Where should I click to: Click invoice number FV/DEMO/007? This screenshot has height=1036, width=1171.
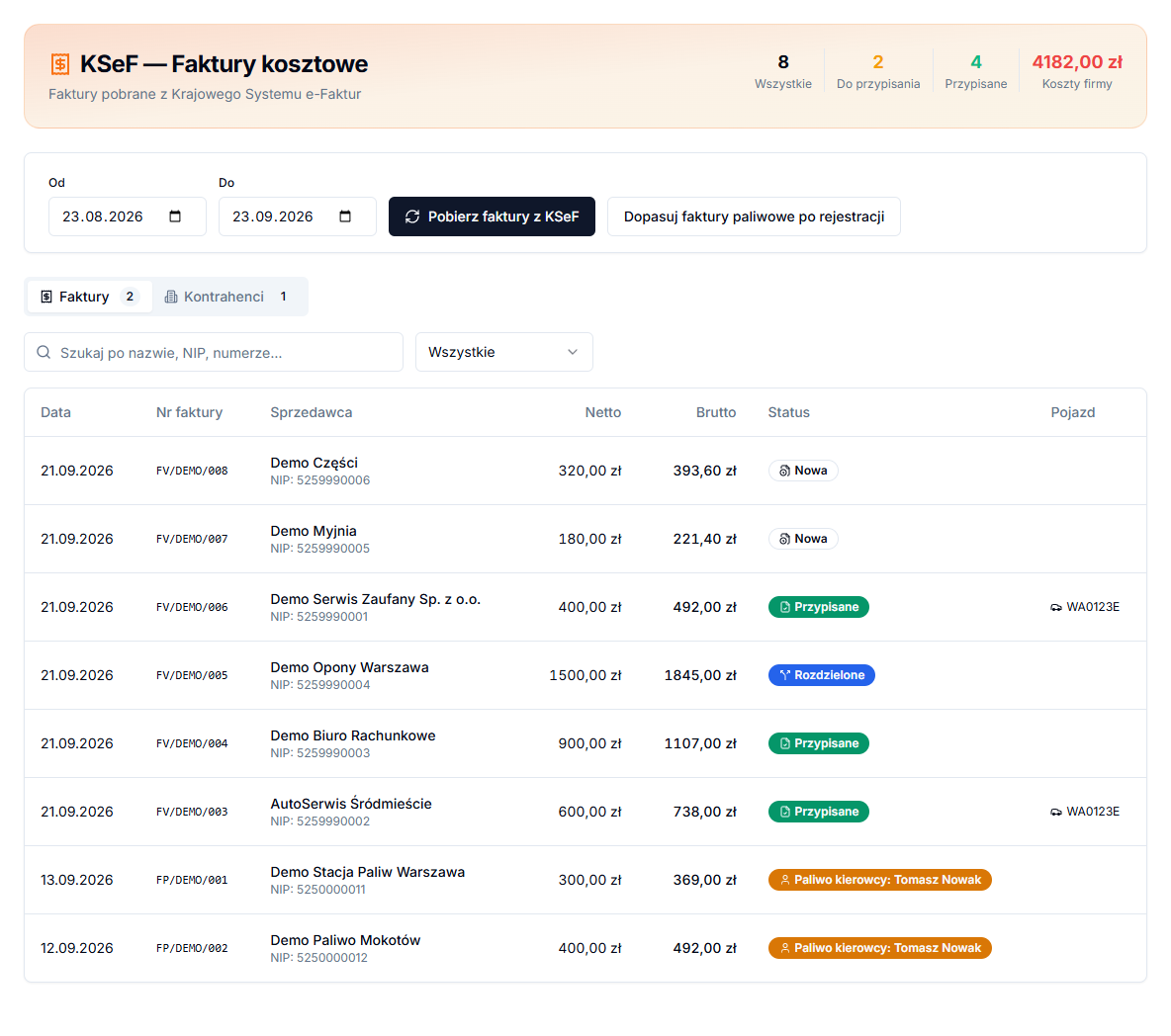point(192,539)
